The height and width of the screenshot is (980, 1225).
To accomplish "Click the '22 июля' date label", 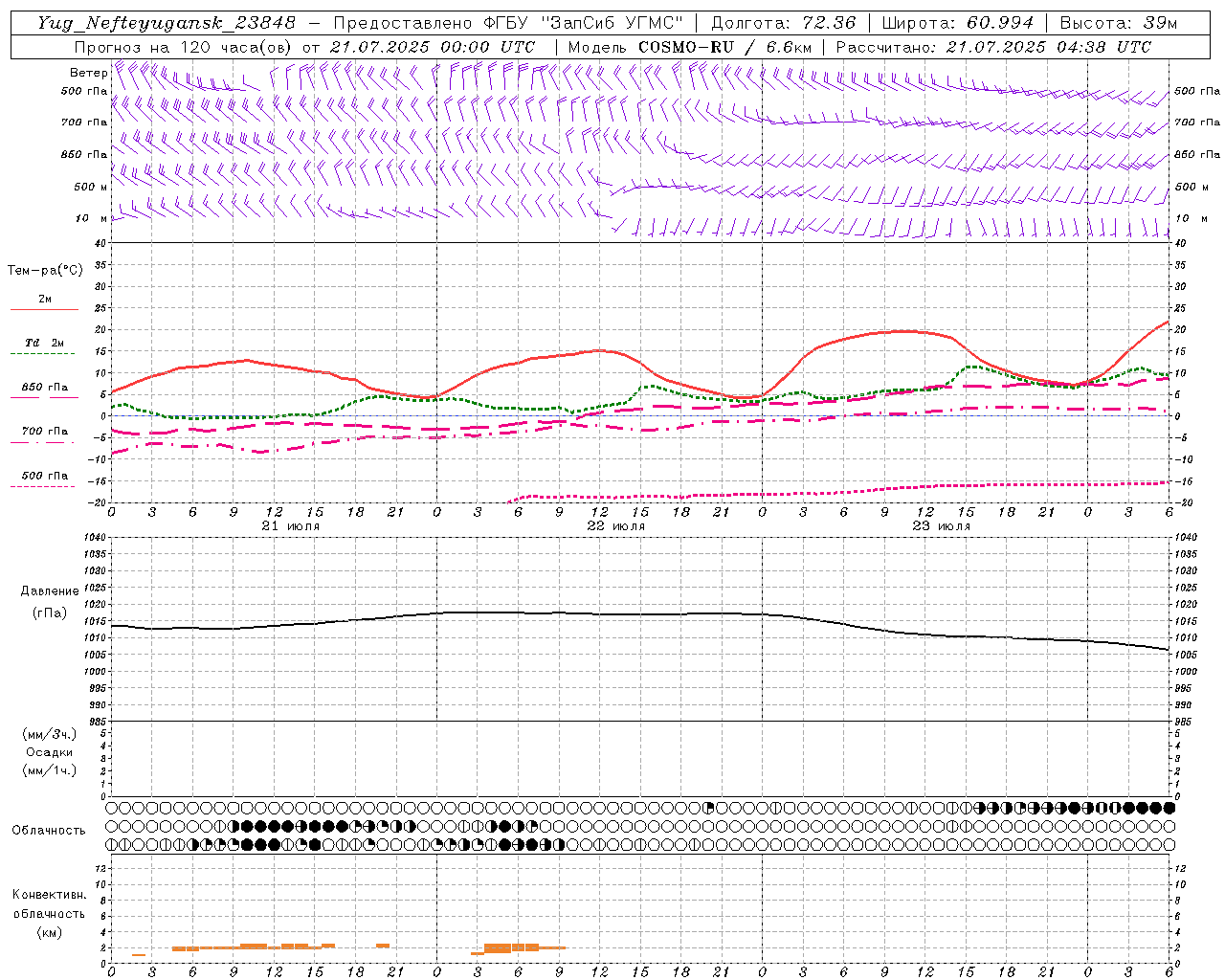I will pos(616,526).
